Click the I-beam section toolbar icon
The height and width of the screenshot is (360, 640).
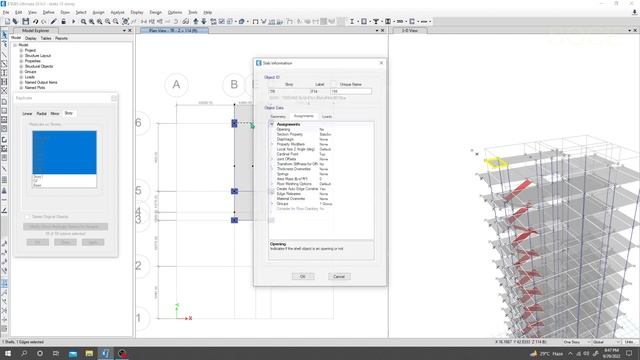pyautogui.click(x=351, y=21)
